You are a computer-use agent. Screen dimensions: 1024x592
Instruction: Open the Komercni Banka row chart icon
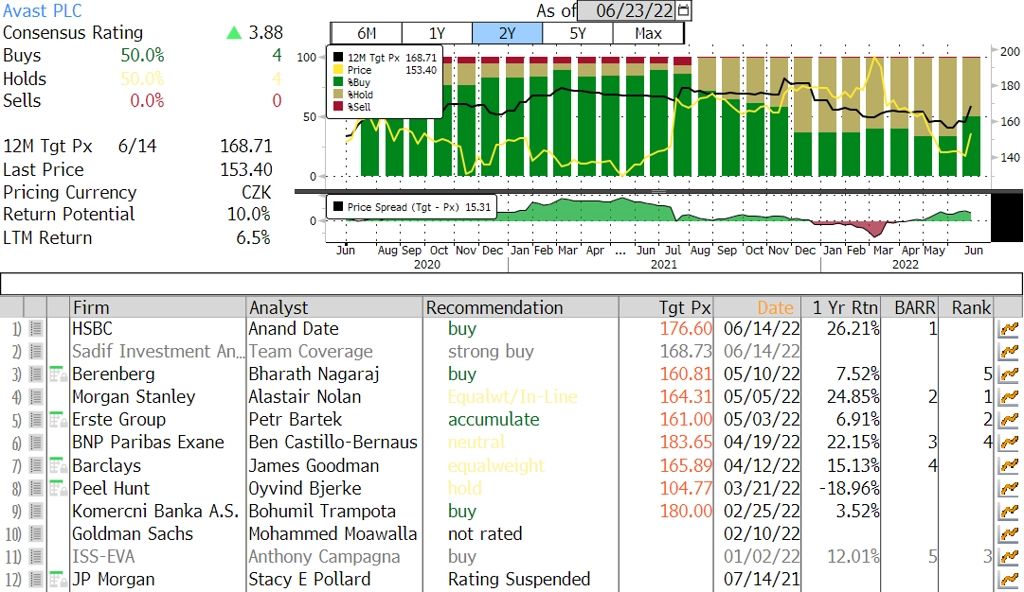pos(1009,512)
